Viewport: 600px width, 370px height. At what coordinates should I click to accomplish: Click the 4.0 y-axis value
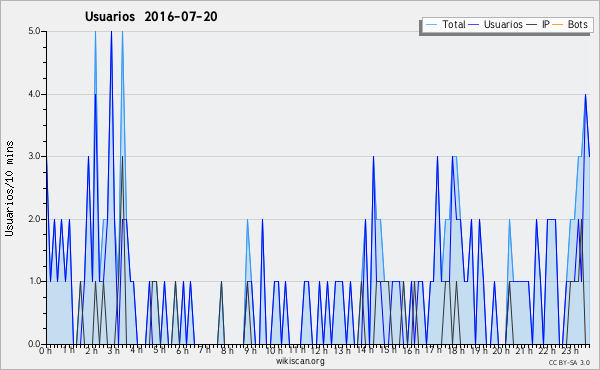coord(34,94)
